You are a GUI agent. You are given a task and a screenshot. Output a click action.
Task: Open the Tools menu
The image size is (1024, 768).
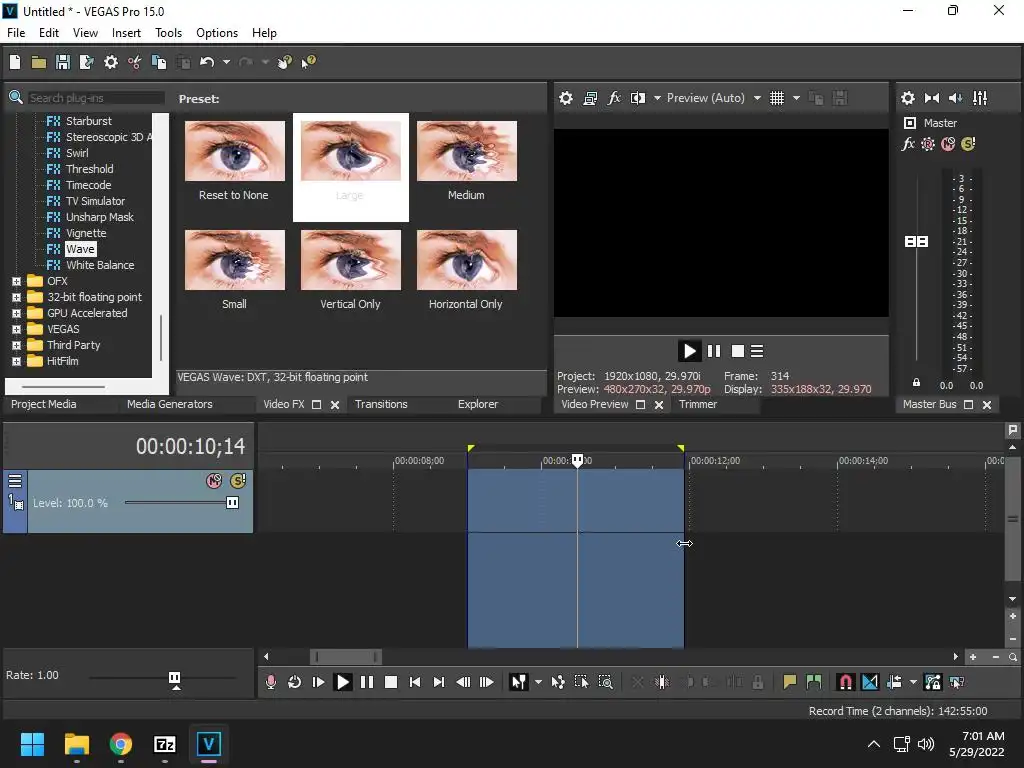(168, 33)
